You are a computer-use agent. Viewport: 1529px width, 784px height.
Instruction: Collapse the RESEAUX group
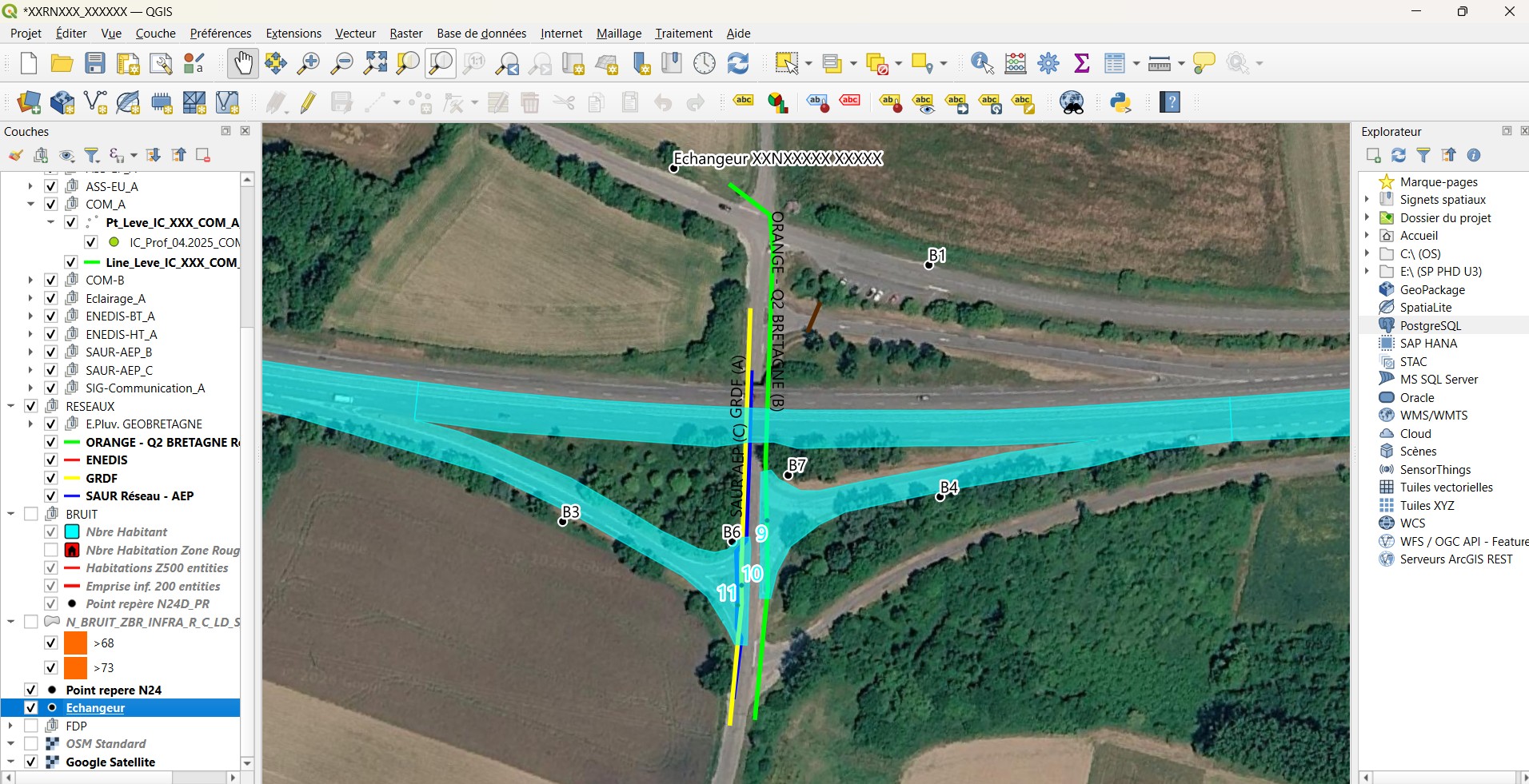pyautogui.click(x=11, y=406)
